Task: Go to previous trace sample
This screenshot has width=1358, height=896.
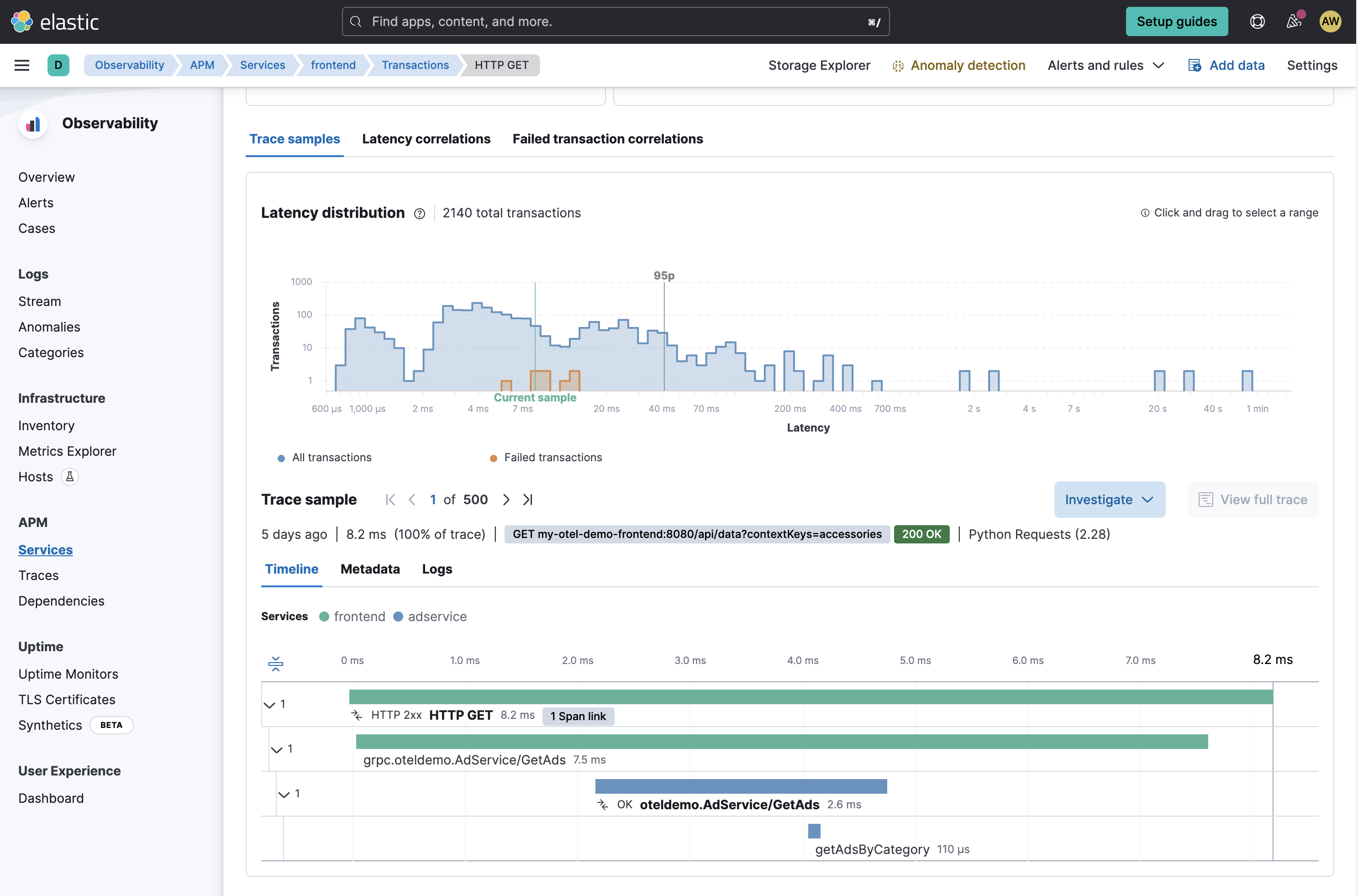Action: tap(412, 500)
